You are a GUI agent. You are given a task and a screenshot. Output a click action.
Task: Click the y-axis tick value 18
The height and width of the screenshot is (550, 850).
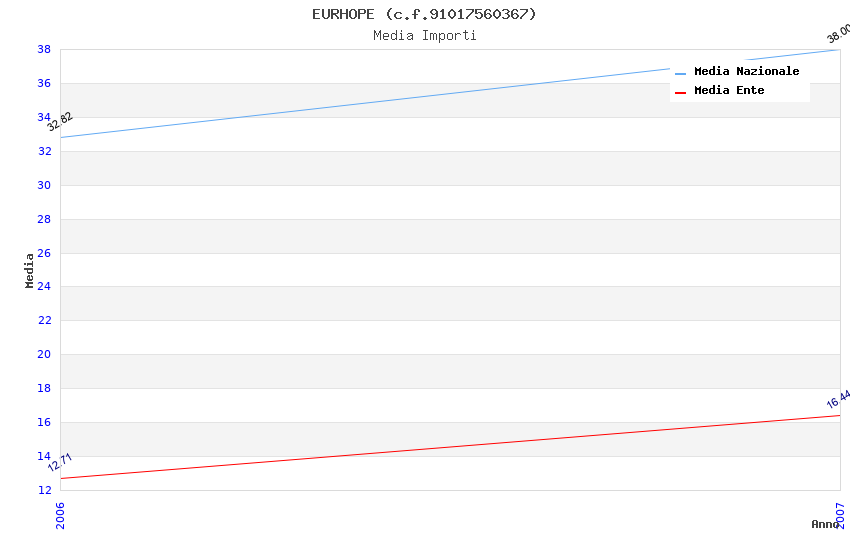[44, 388]
